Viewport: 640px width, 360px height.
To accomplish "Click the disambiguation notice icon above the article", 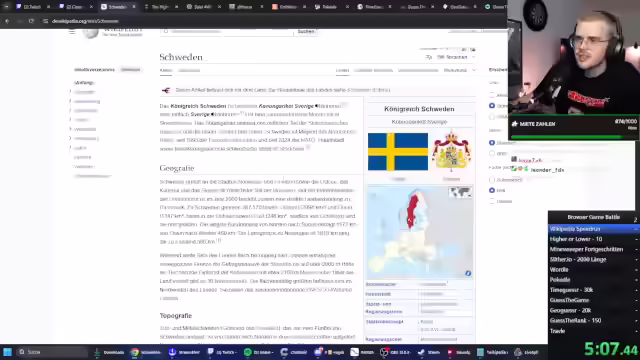I will click(166, 90).
